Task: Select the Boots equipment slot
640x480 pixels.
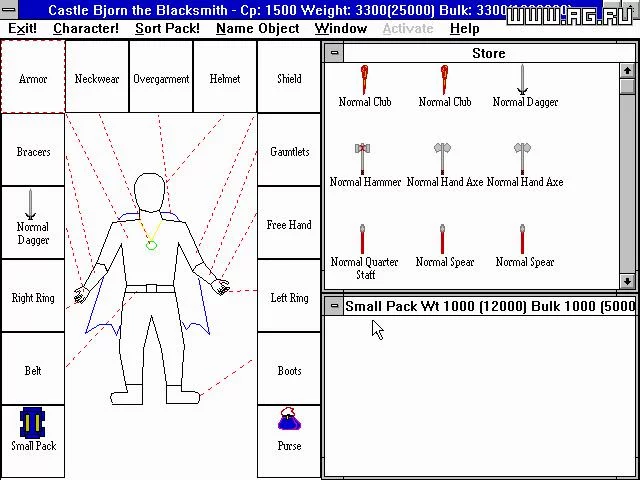Action: point(289,369)
